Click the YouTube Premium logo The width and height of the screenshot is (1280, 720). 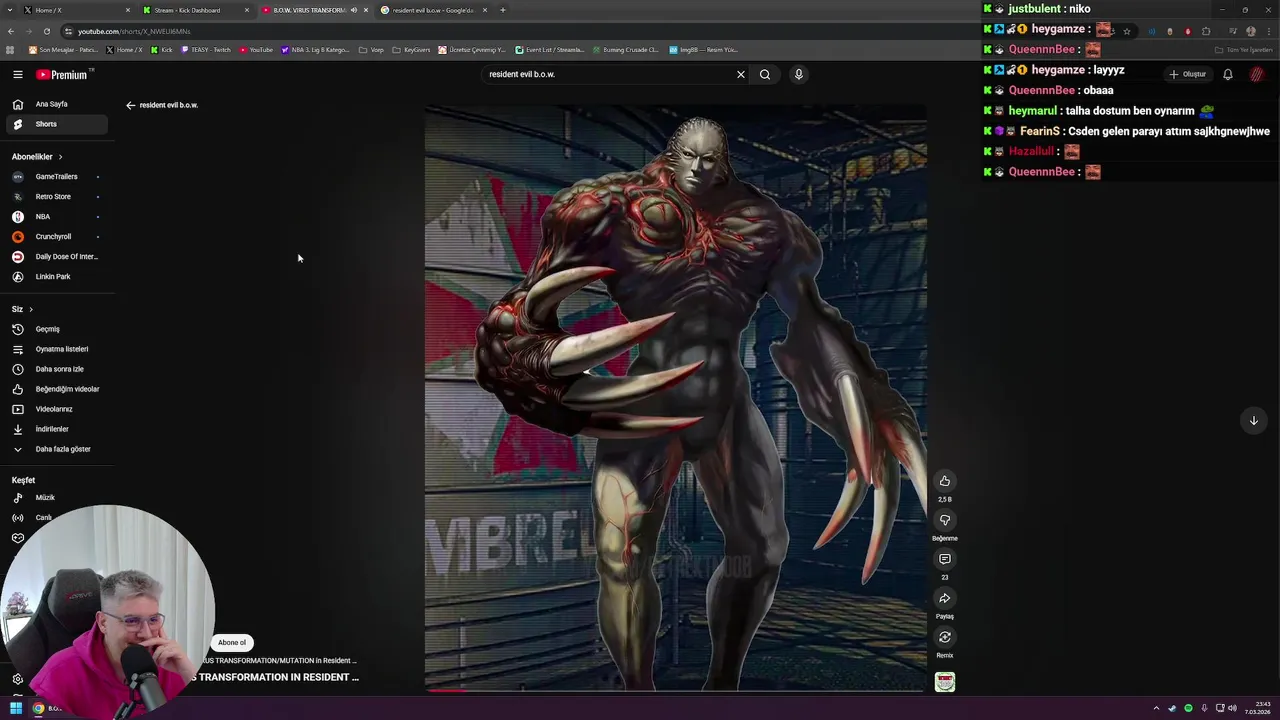pos(62,74)
